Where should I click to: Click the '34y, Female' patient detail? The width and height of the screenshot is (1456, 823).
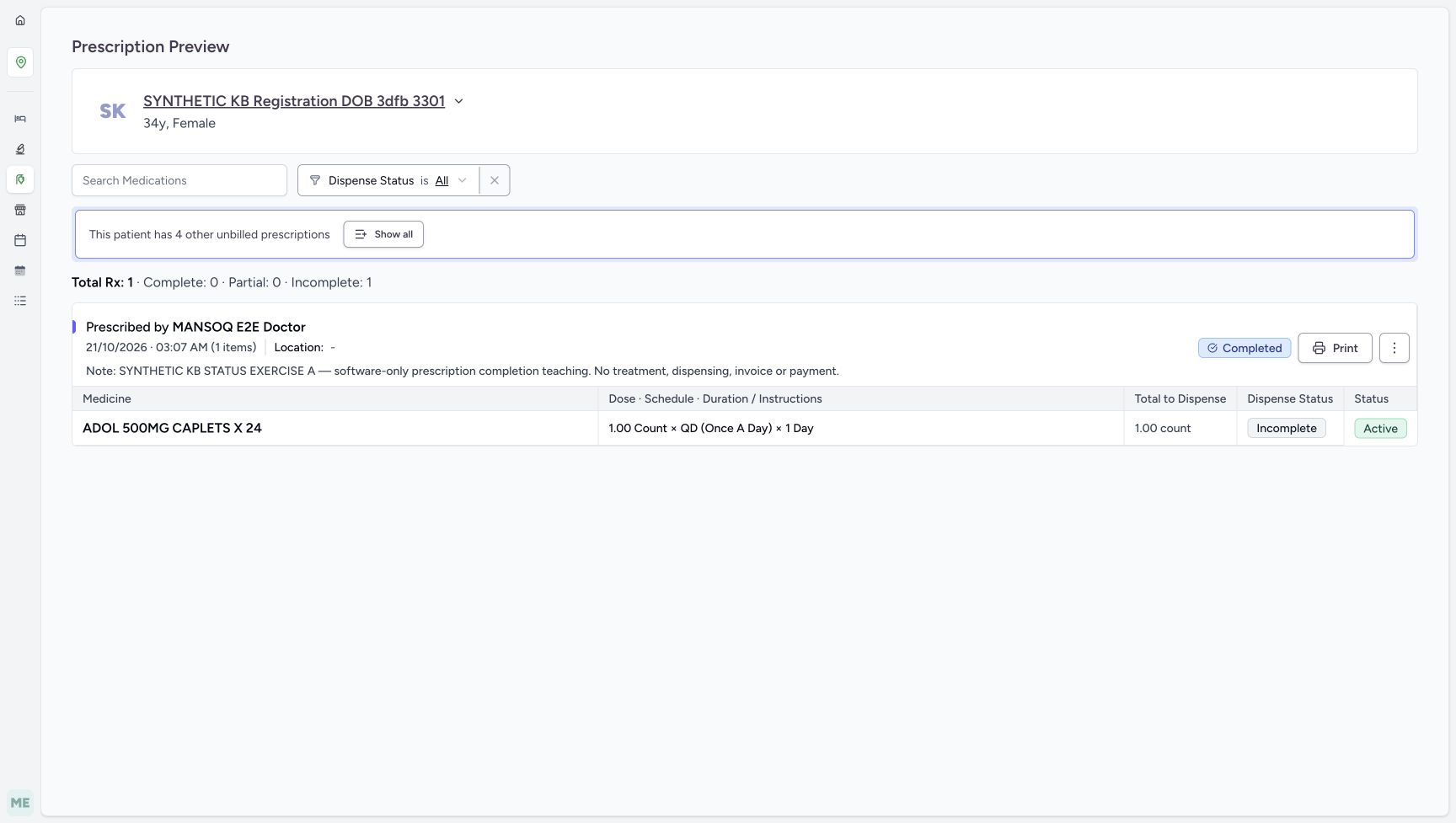179,123
